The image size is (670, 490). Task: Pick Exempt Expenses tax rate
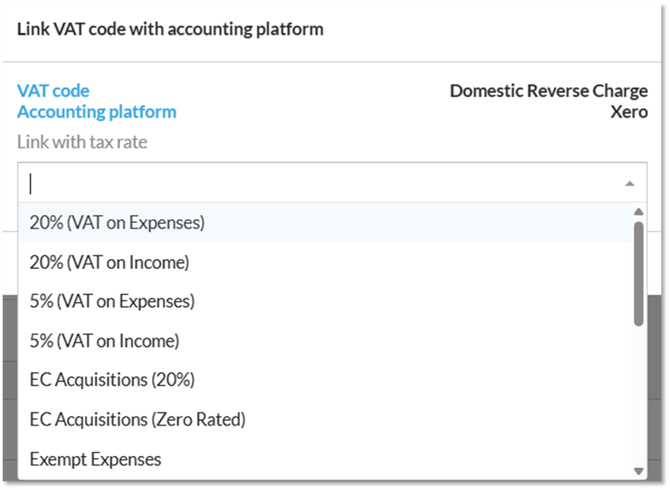tap(96, 459)
